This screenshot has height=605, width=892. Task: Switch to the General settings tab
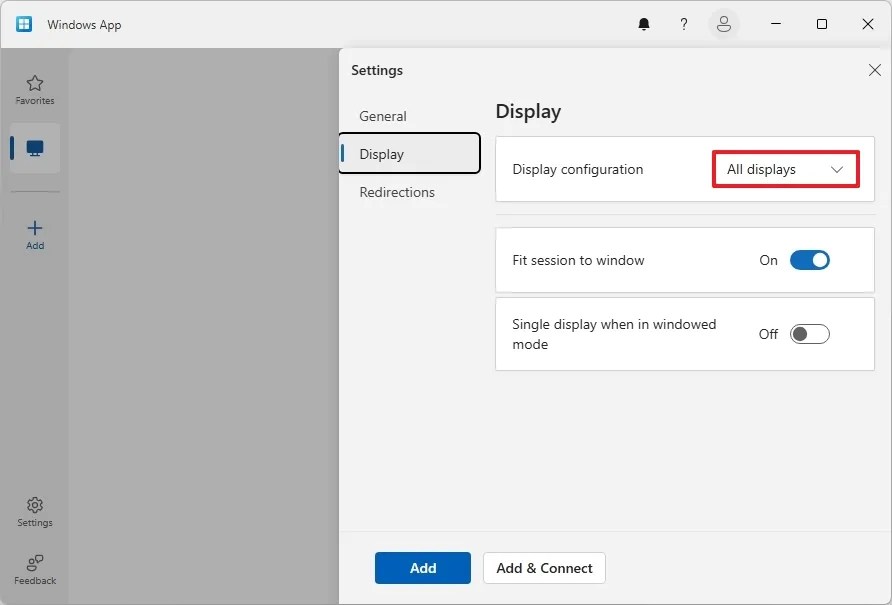pyautogui.click(x=383, y=116)
